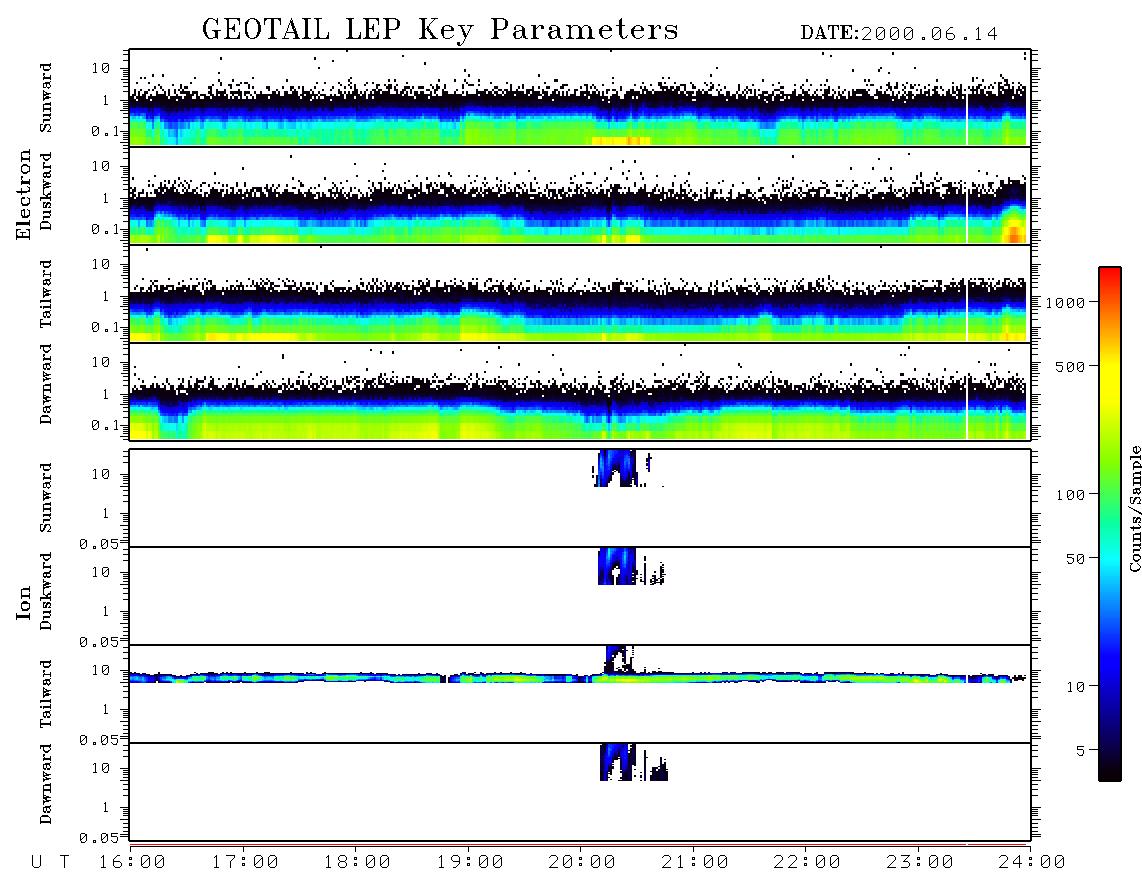Click the 18:00 time tick label
Screen dimensions: 1142x880
point(357,863)
